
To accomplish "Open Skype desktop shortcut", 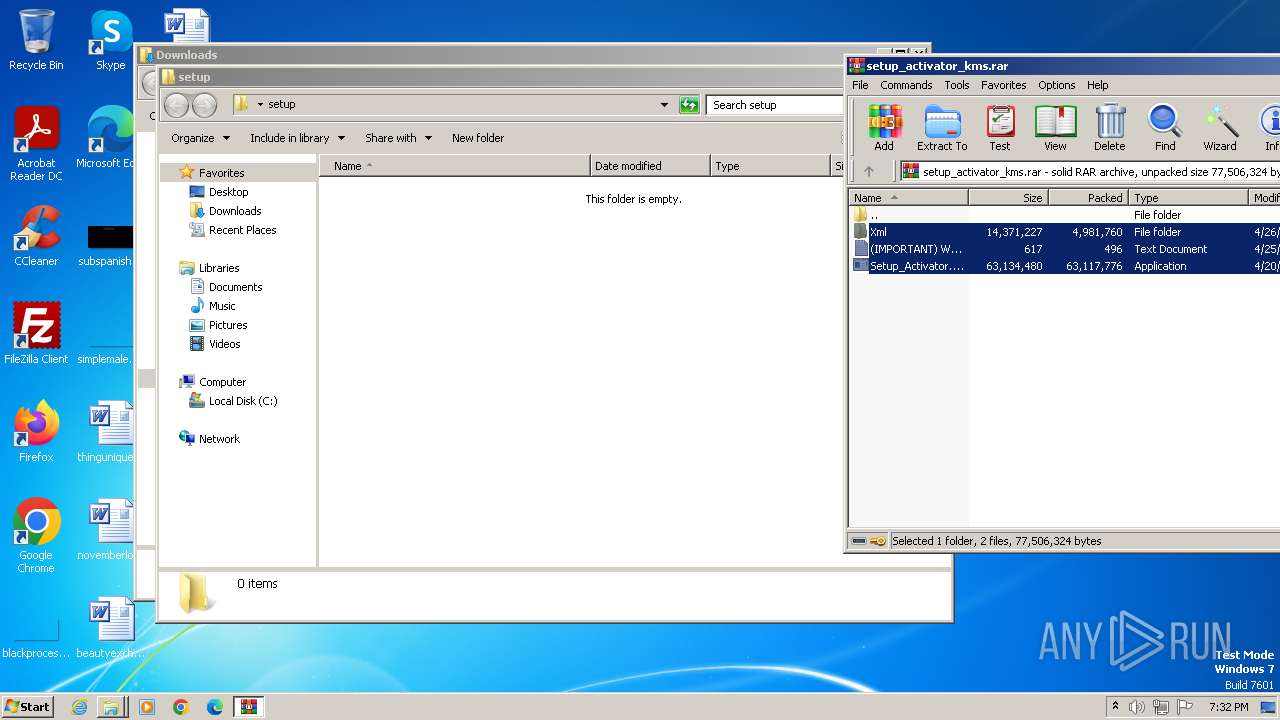I will pyautogui.click(x=110, y=40).
